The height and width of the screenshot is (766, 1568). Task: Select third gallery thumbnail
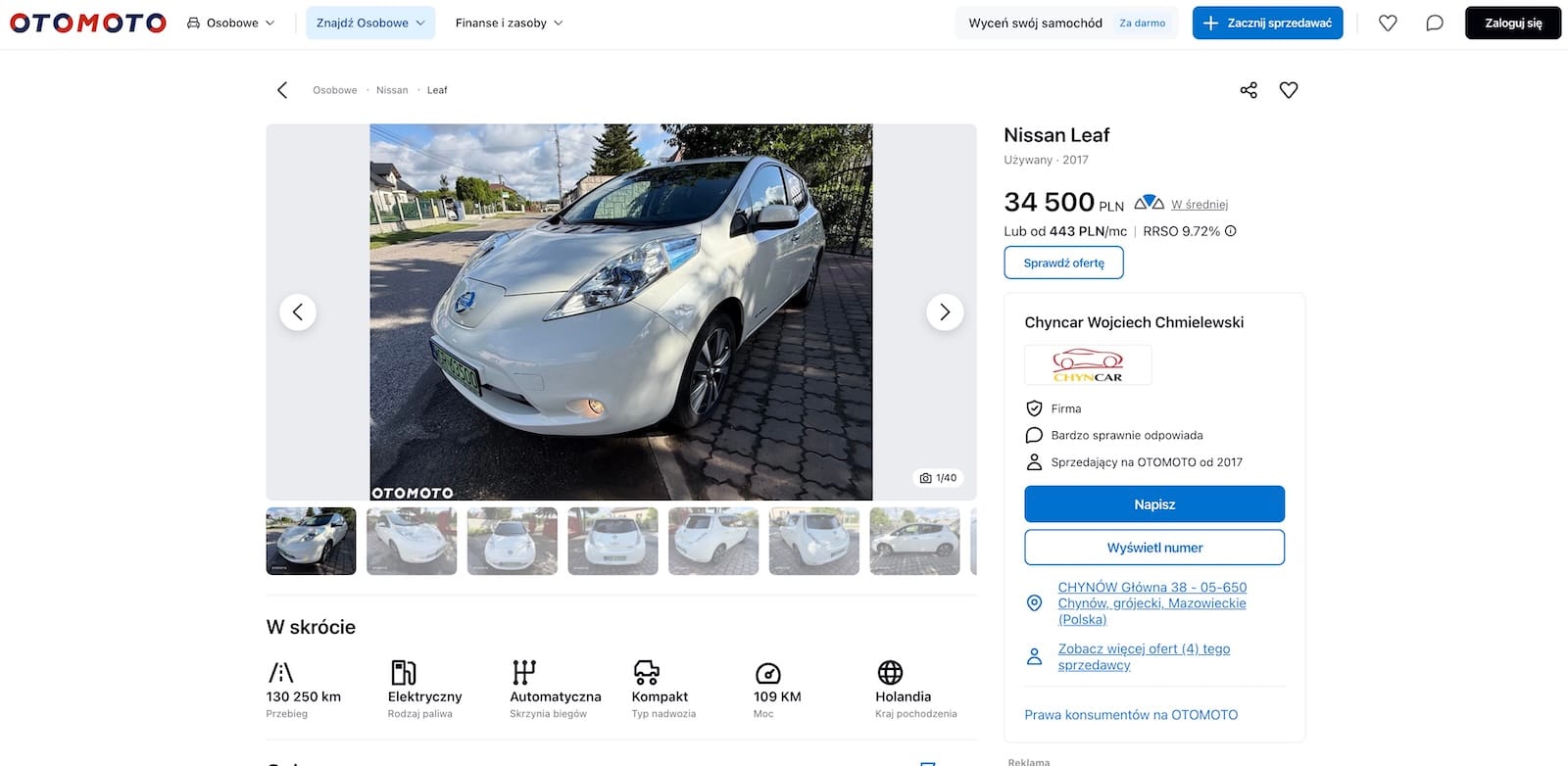coord(513,541)
